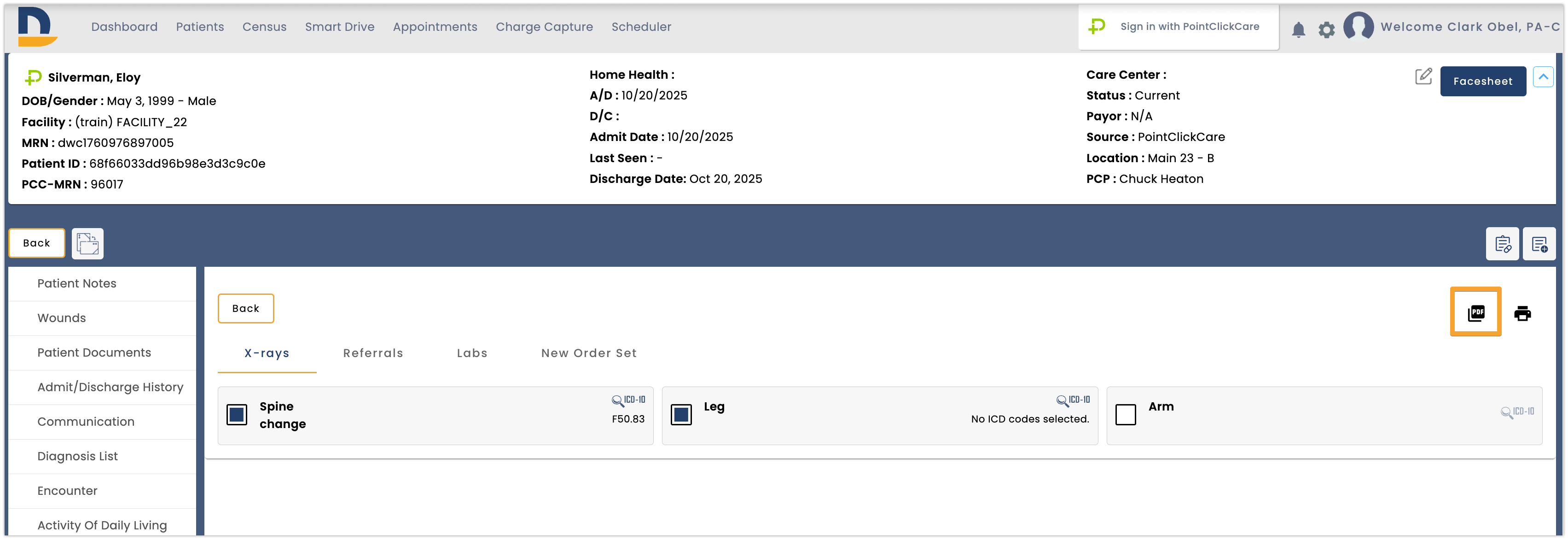Open ICD-10 lookup on the Leg card
This screenshot has width=1568, height=540.
(1073, 400)
